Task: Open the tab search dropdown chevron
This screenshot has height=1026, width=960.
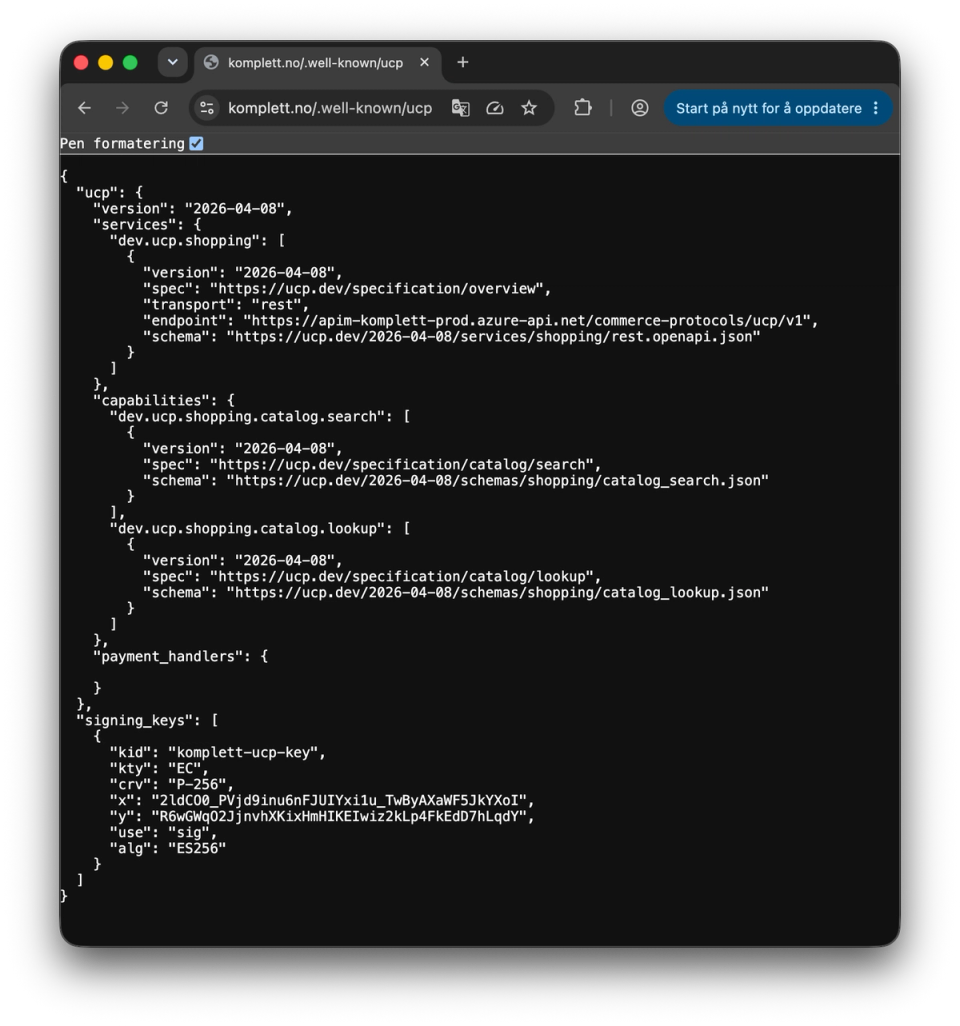Action: [x=173, y=62]
